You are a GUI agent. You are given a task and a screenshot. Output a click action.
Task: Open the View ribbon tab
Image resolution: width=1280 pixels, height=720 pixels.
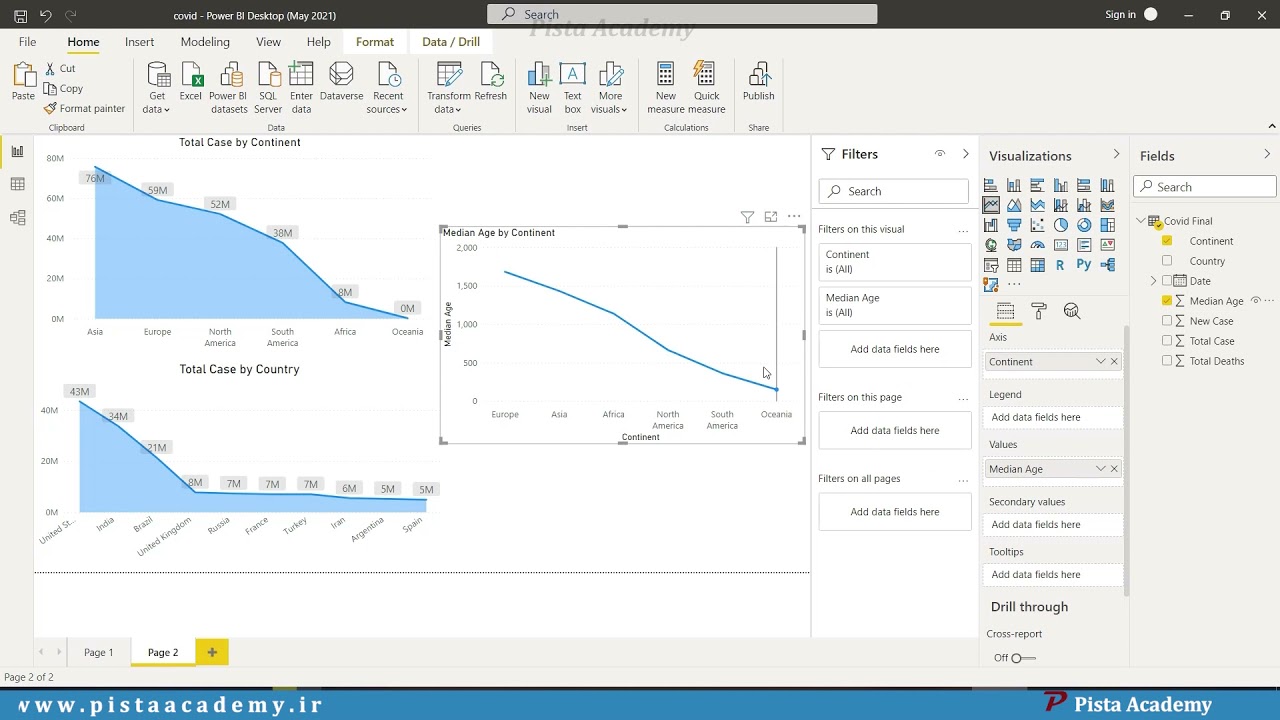268,42
